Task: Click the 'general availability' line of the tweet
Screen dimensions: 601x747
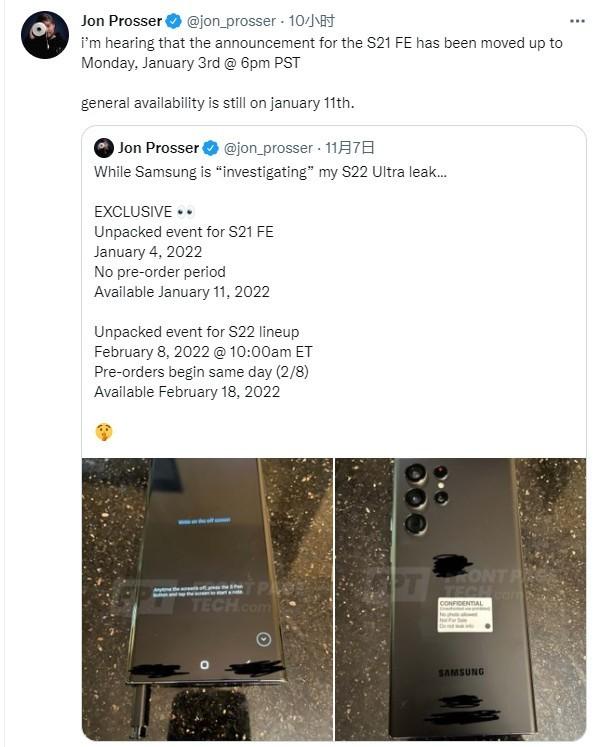Action: pos(218,103)
